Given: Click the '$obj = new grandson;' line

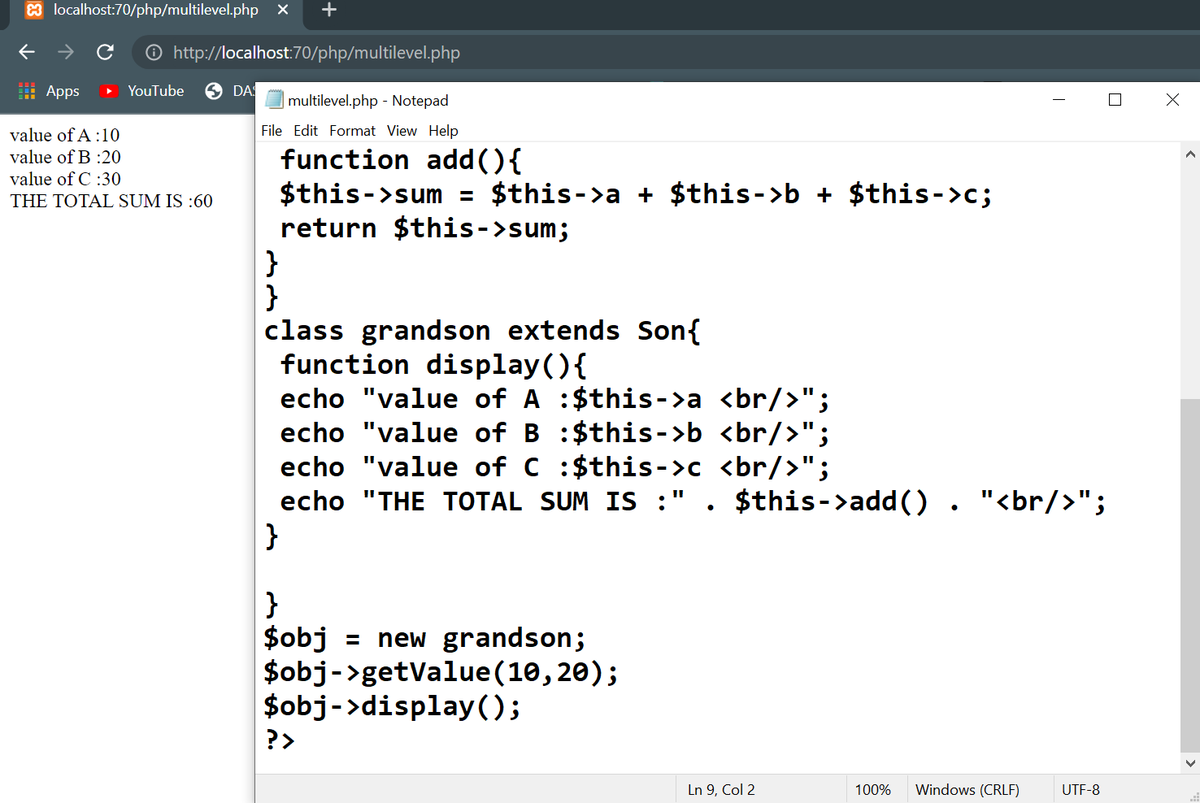Looking at the screenshot, I should (425, 638).
